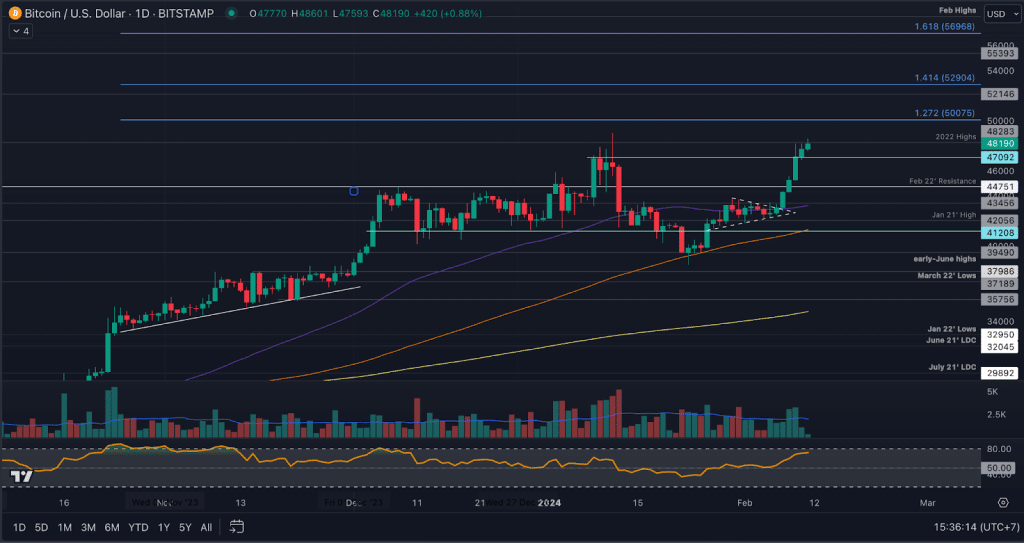Select the 1Y time range
The width and height of the screenshot is (1024, 543).
[x=164, y=527]
